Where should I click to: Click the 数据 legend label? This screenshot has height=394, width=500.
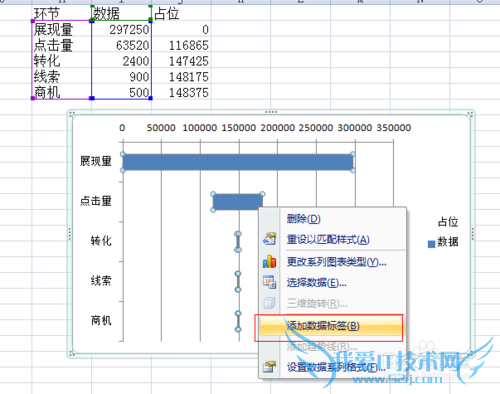point(448,242)
